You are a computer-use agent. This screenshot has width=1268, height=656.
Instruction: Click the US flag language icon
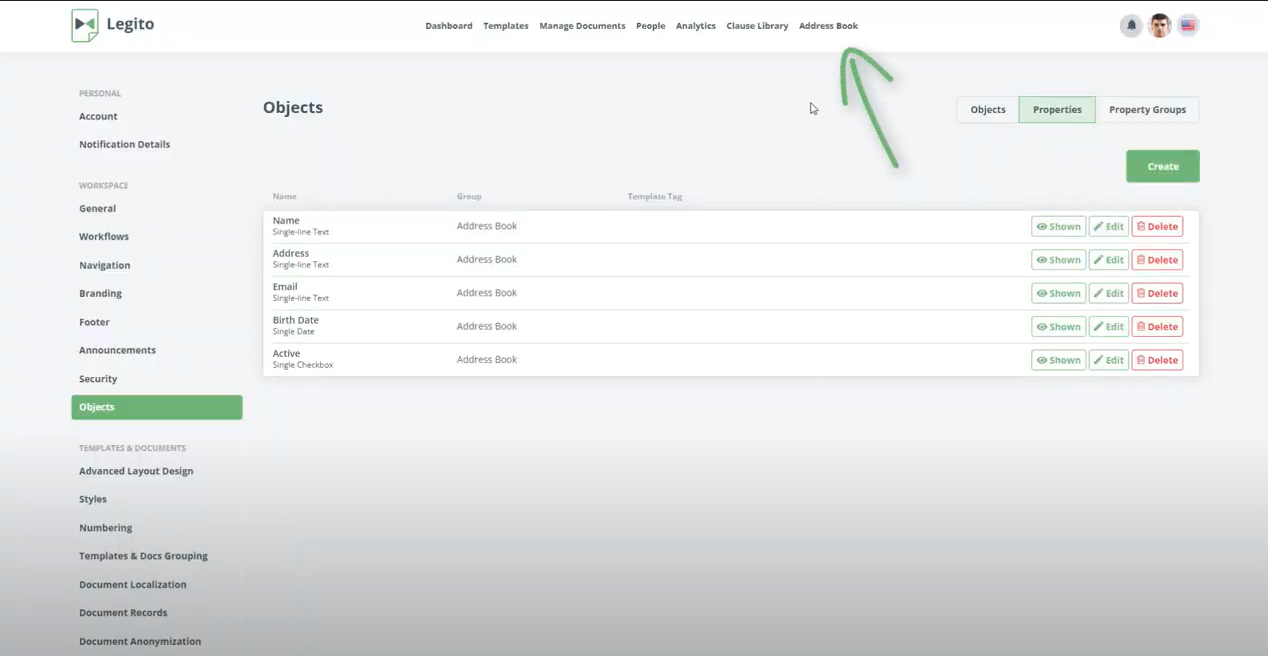[1188, 26]
